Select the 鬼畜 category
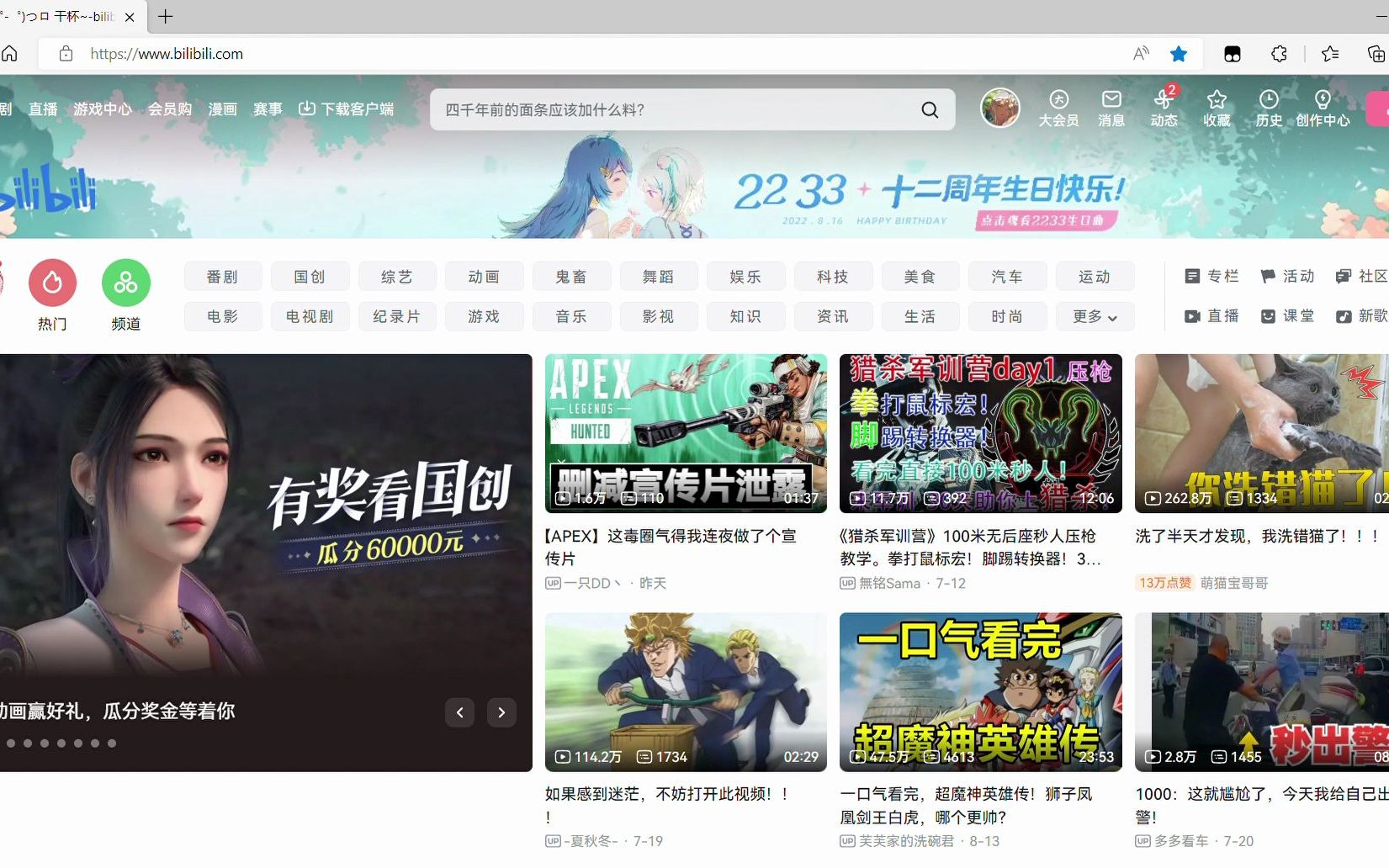Image resolution: width=1389 pixels, height=868 pixels. coord(571,277)
